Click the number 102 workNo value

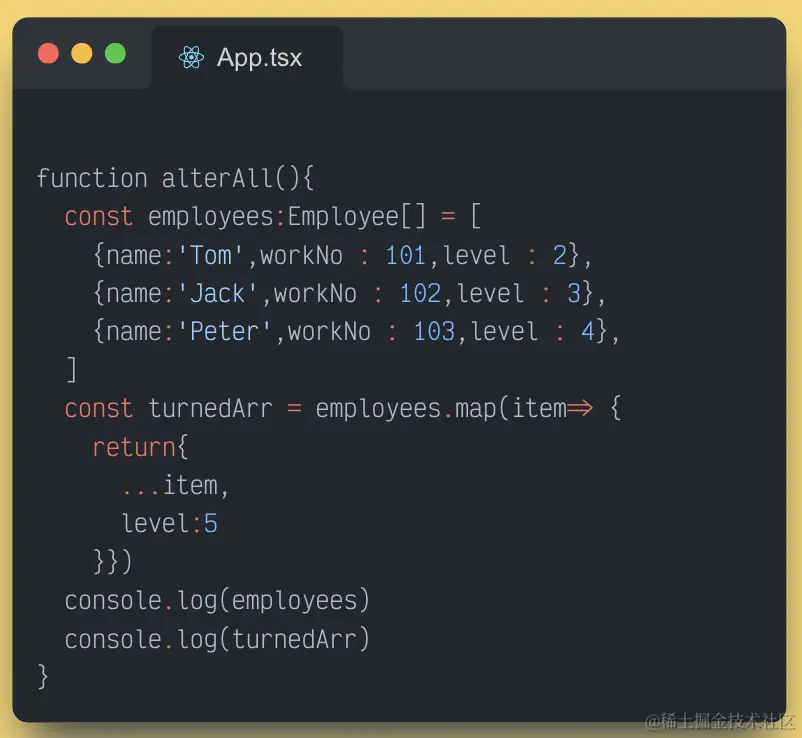click(419, 294)
